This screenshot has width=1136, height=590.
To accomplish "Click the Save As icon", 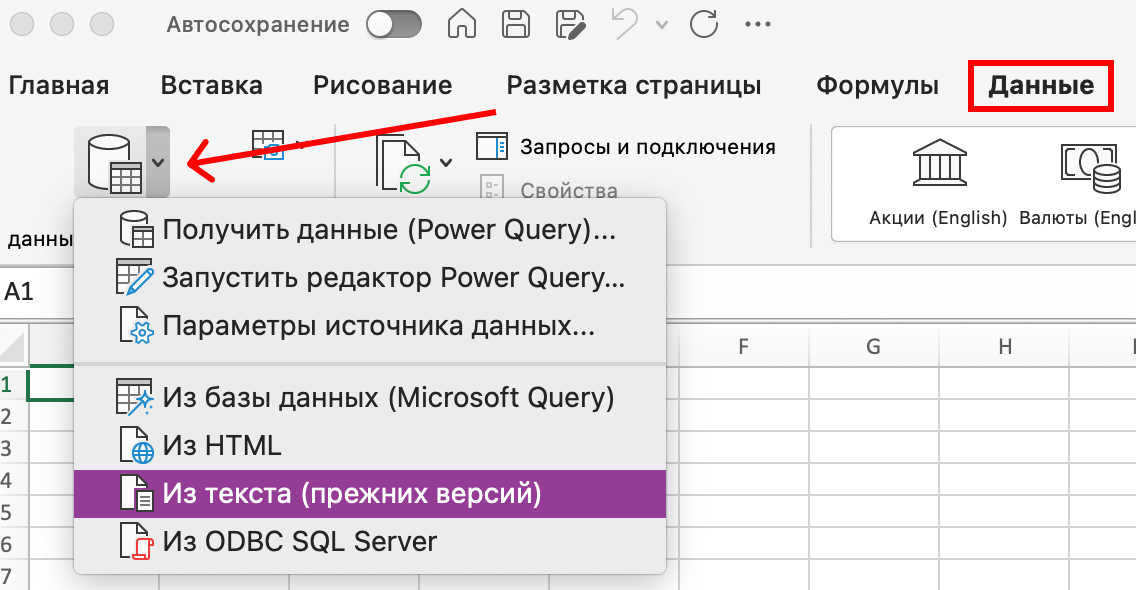I will [x=570, y=24].
